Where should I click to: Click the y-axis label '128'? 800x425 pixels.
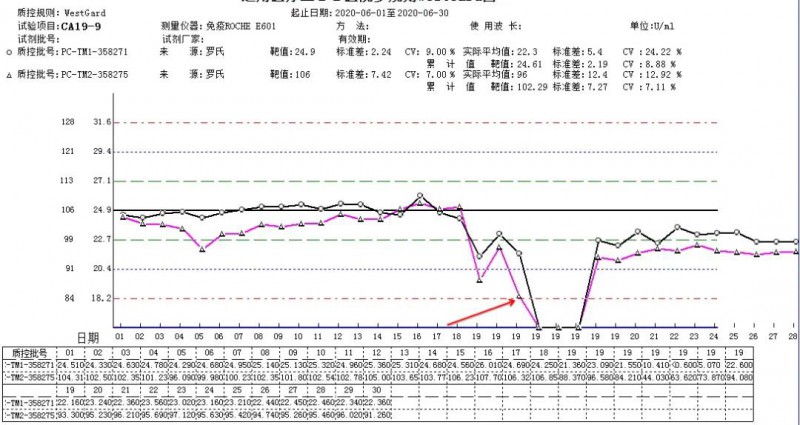pos(68,122)
